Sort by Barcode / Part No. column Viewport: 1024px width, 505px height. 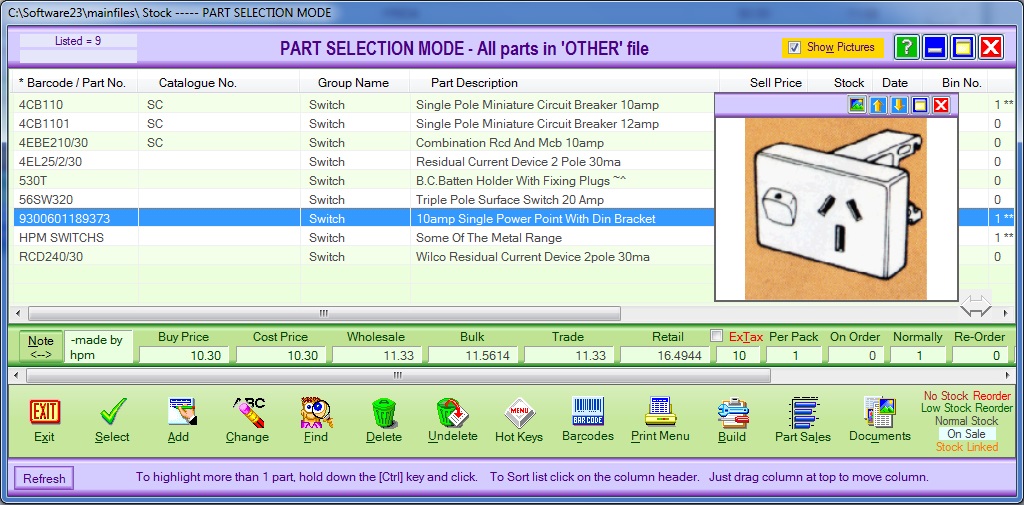point(76,83)
